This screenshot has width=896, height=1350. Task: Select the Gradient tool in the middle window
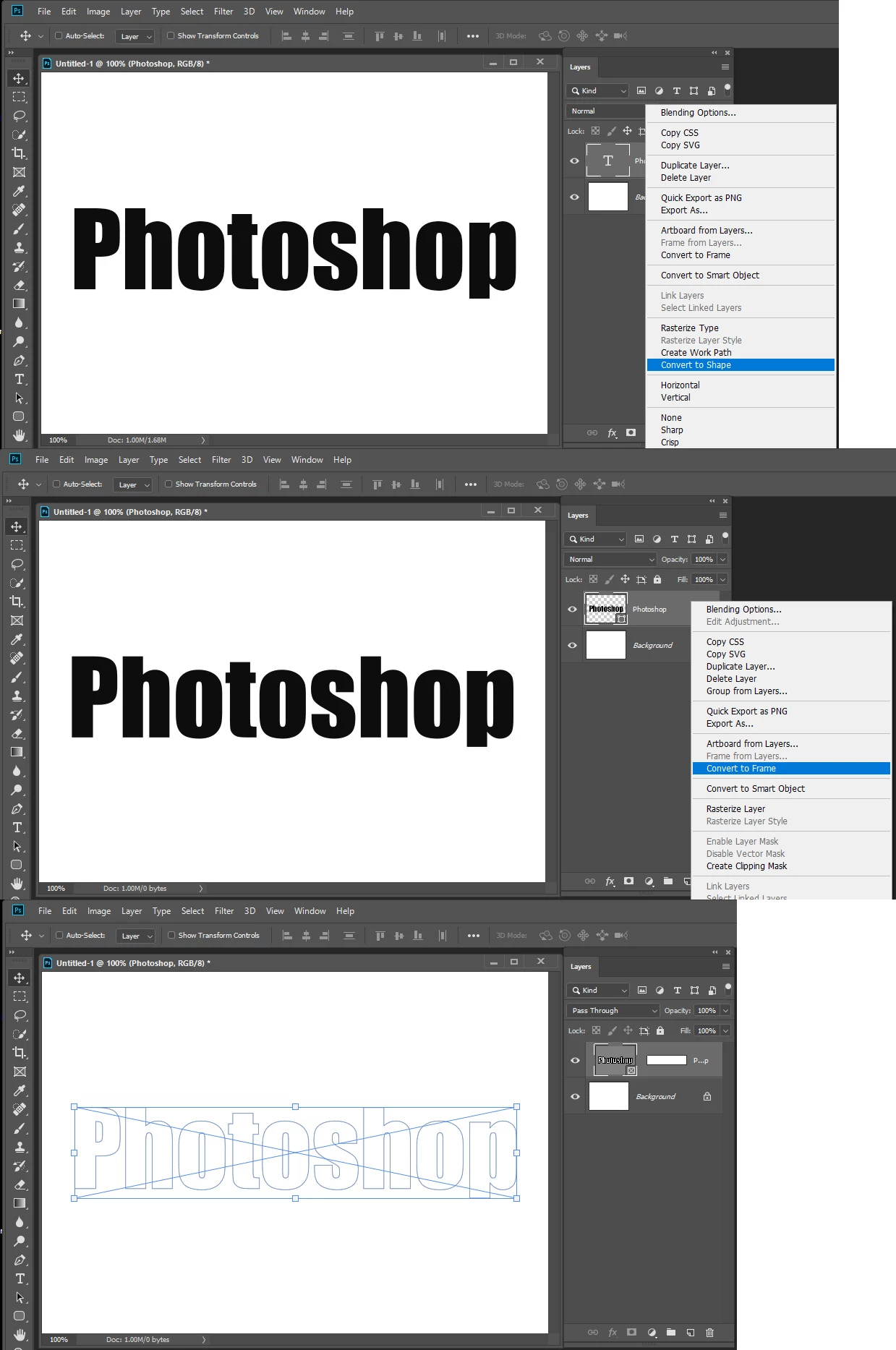(x=17, y=752)
